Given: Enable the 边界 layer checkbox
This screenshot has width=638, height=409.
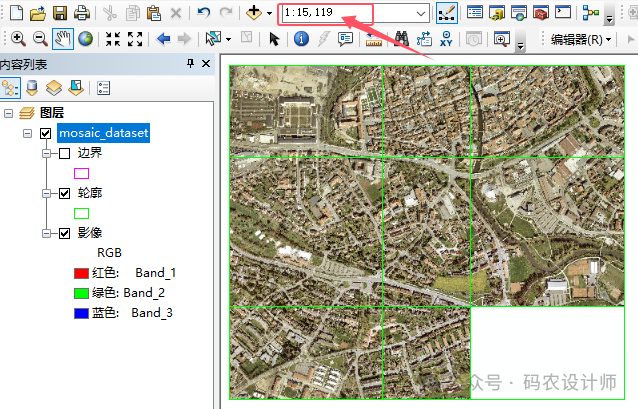Looking at the screenshot, I should point(64,154).
